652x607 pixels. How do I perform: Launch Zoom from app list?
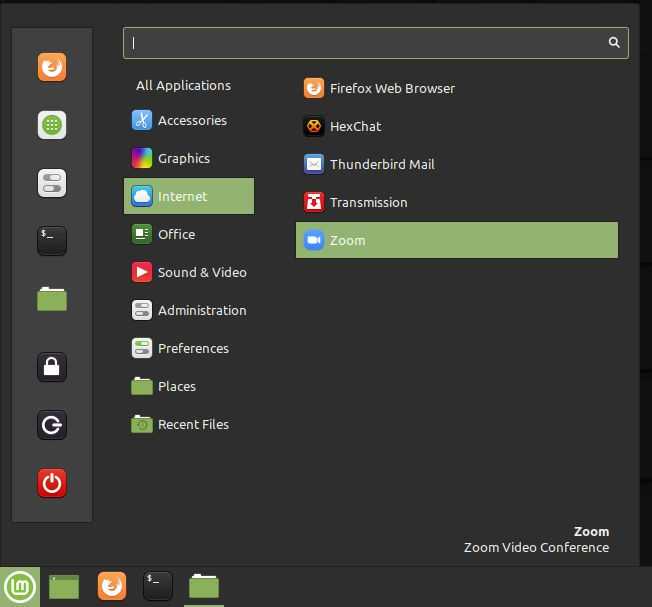(457, 240)
